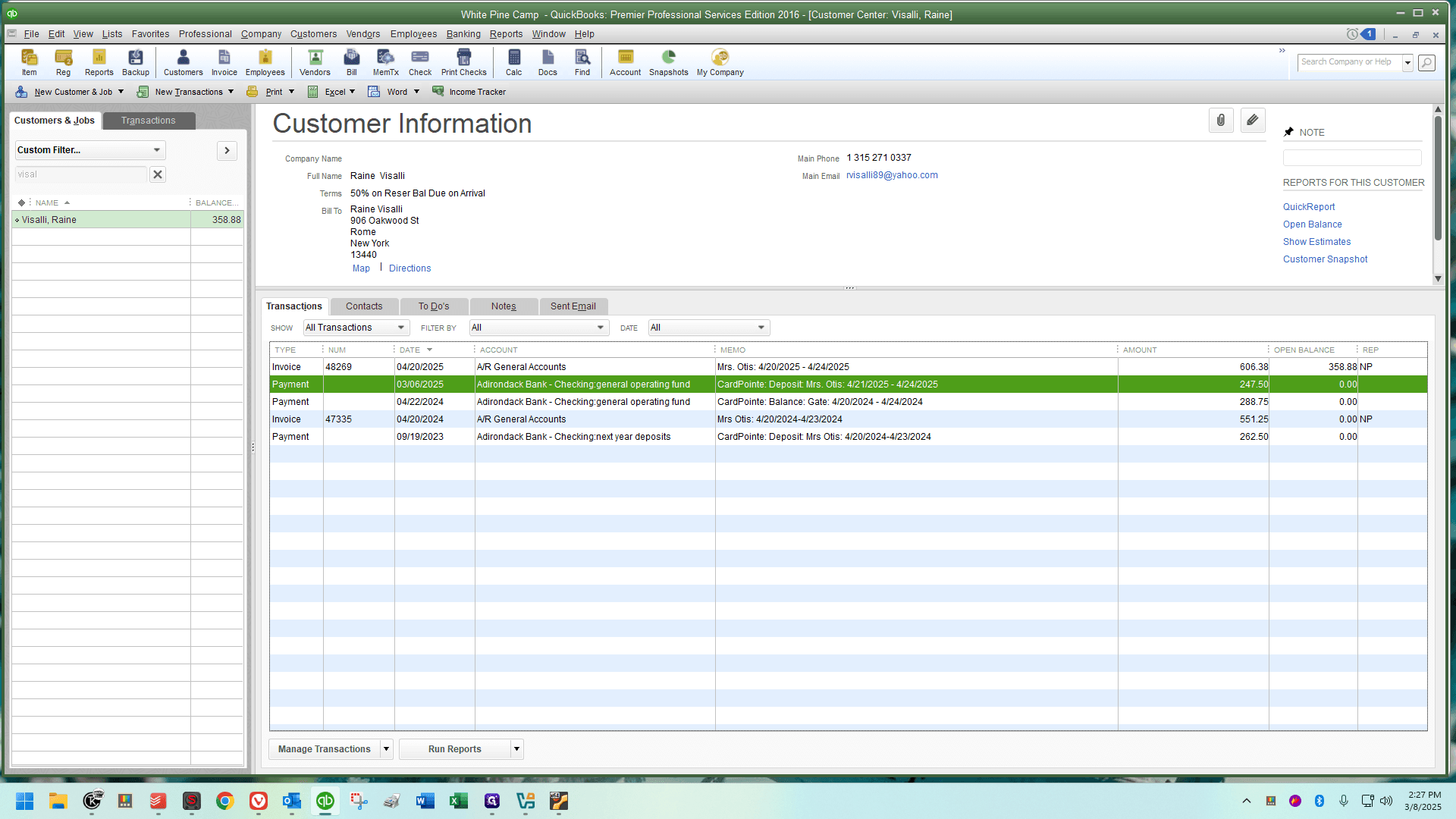
Task: Open the Account chart icon
Action: coord(626,62)
